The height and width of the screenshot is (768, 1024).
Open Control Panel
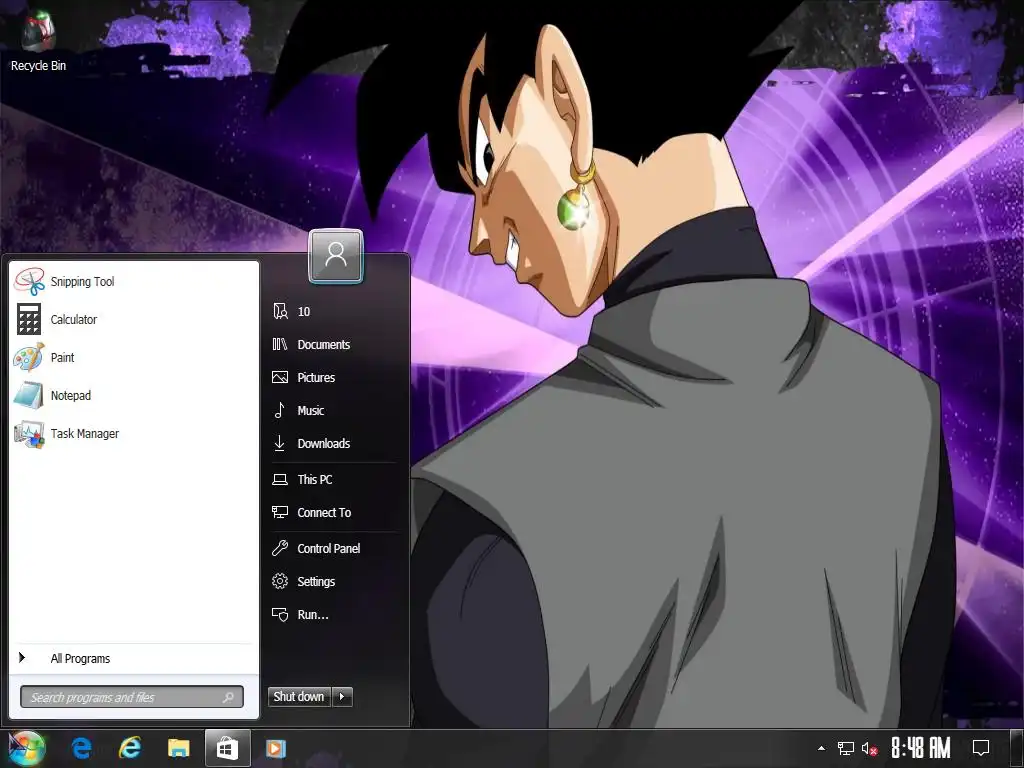(x=334, y=549)
